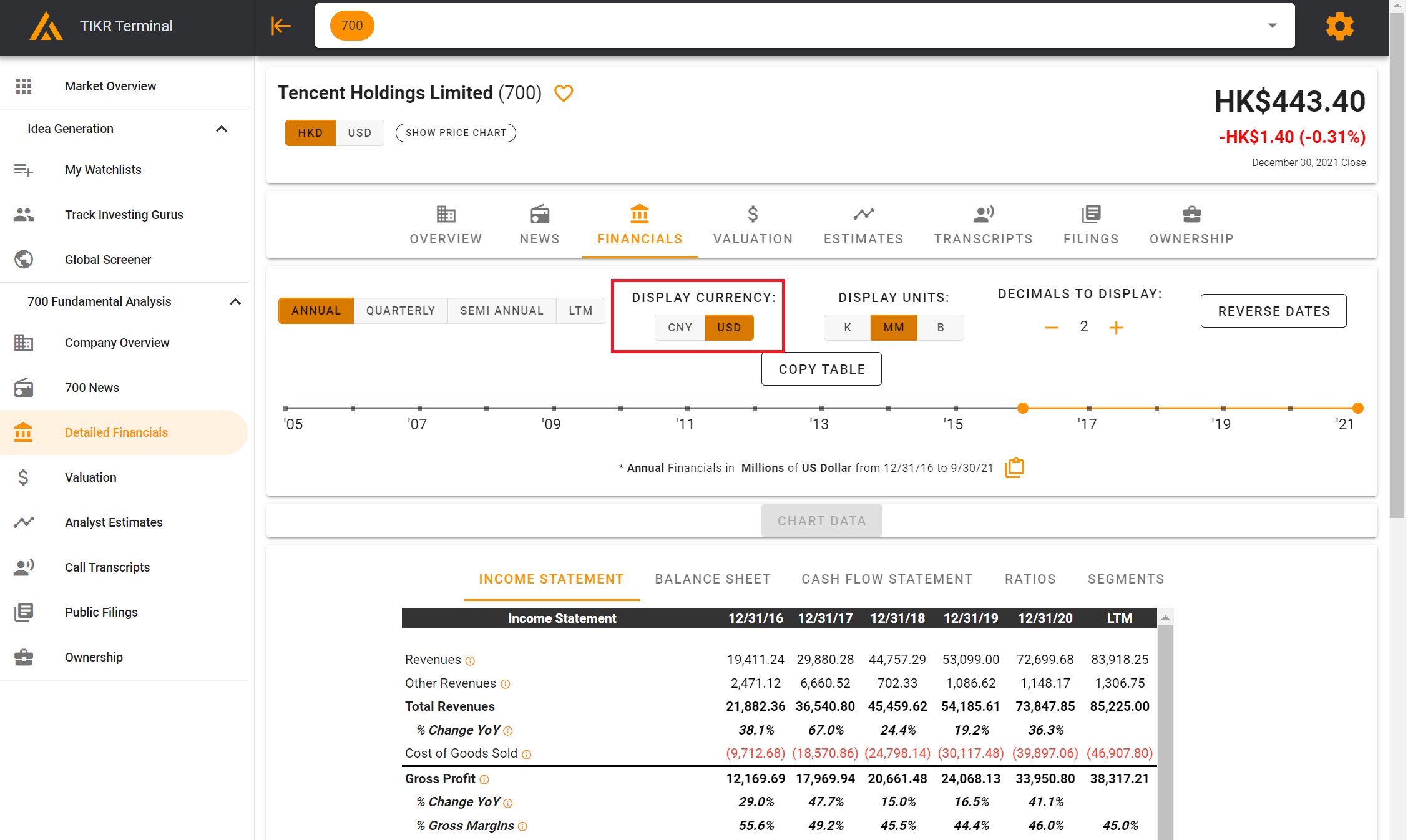Select the ANNUAL period toggle

(x=316, y=311)
